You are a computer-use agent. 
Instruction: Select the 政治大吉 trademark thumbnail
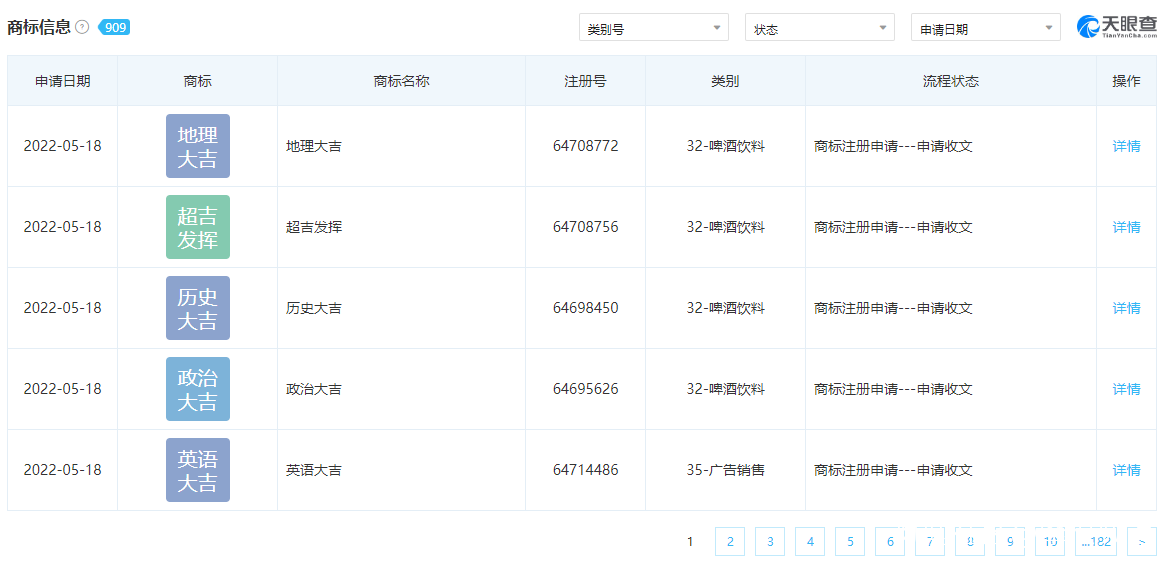pos(197,389)
